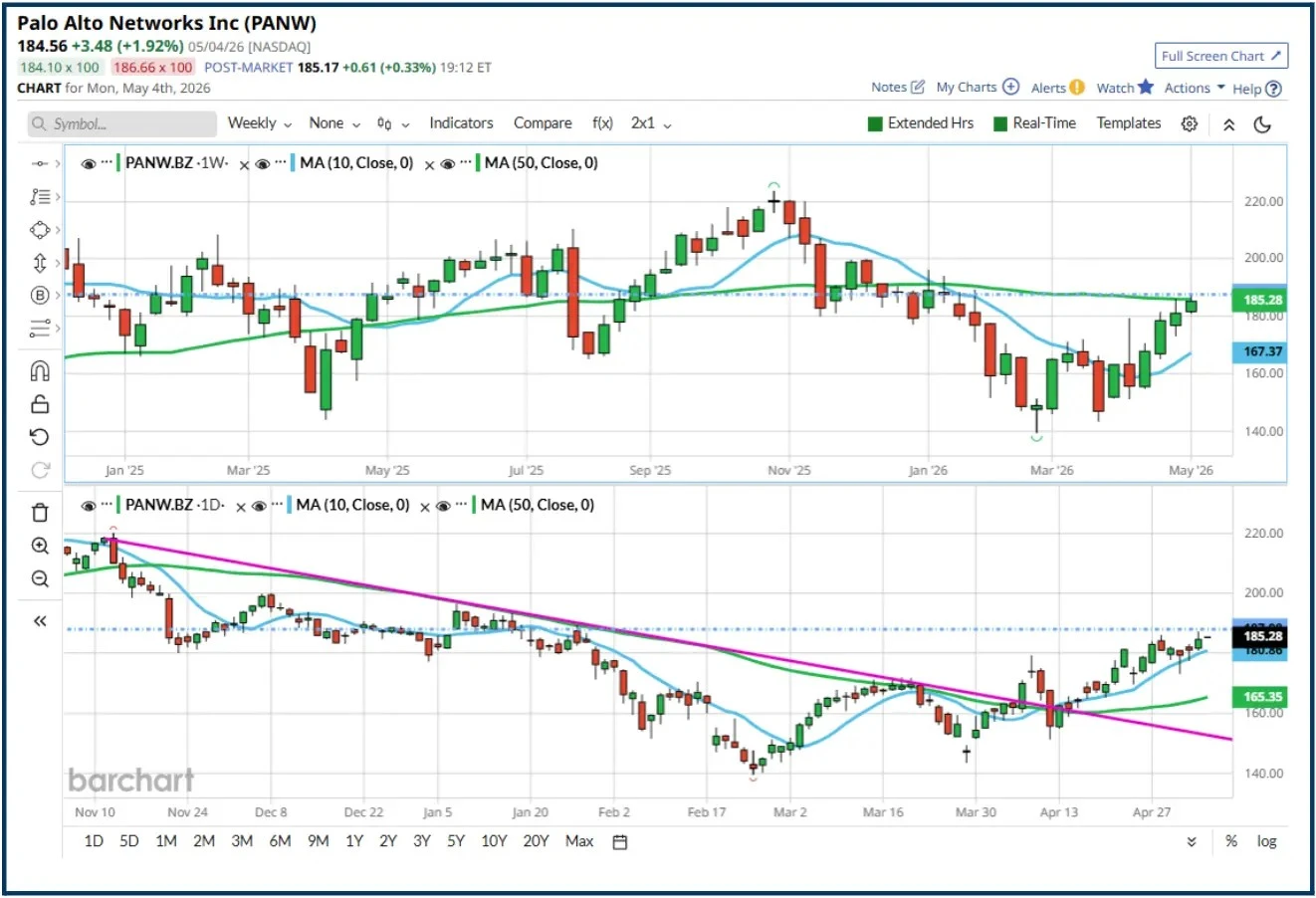Click the unlock drawings padlock icon
1316x898 pixels.
[40, 403]
